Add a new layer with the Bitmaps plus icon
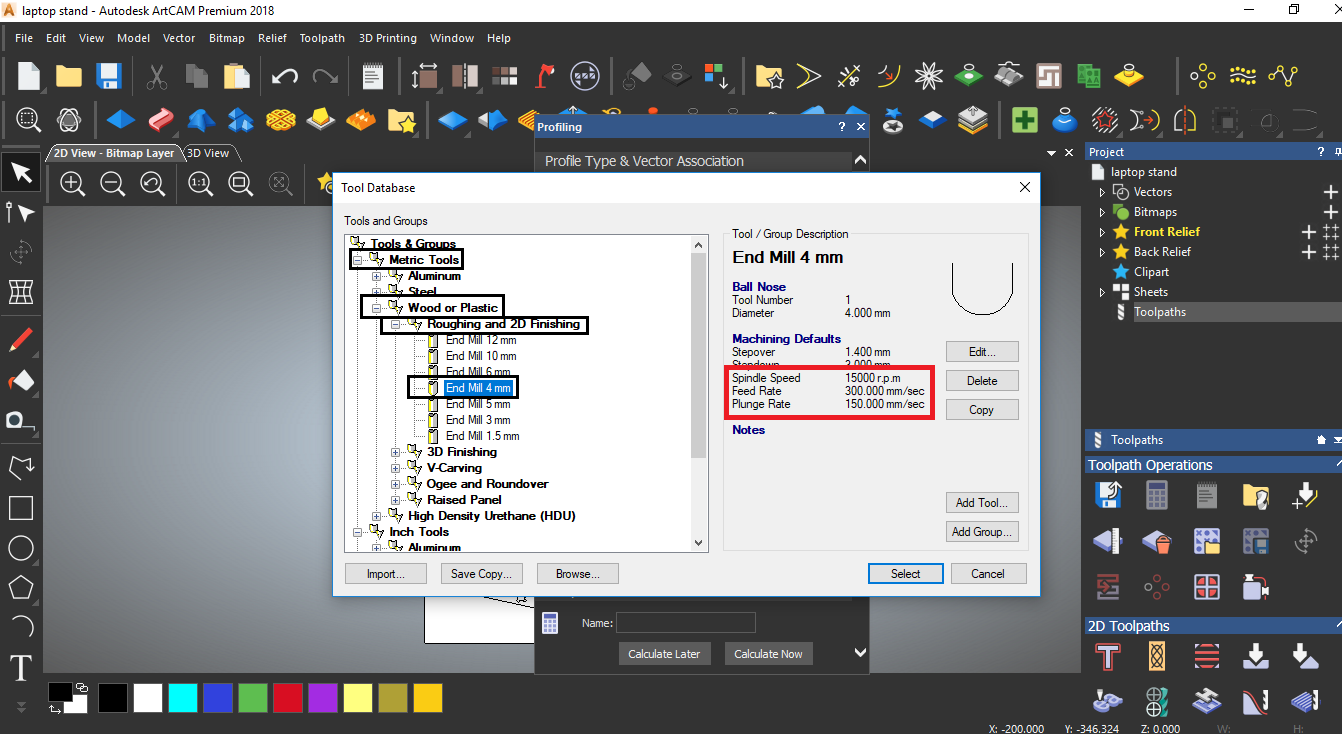This screenshot has width=1342, height=734. click(1330, 212)
